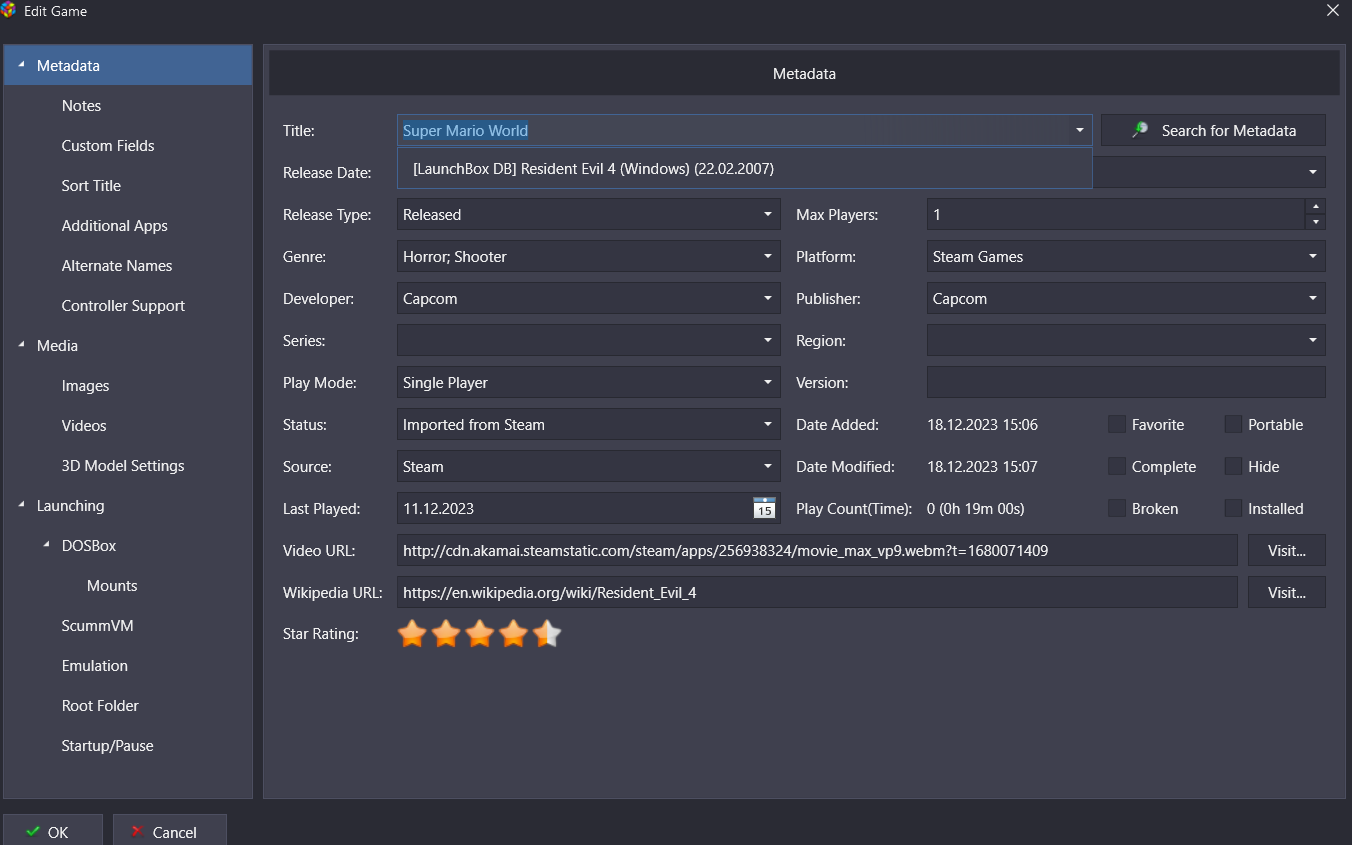Image resolution: width=1352 pixels, height=845 pixels.
Task: Click the Cancel button
Action: tap(169, 831)
